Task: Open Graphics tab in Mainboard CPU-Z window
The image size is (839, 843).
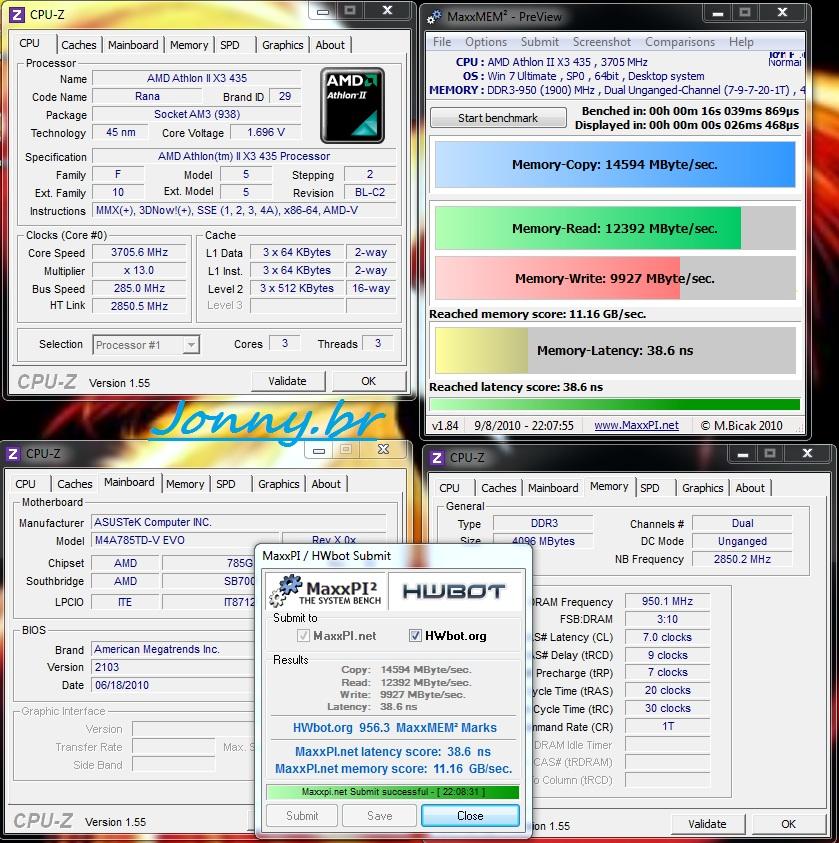Action: click(278, 484)
